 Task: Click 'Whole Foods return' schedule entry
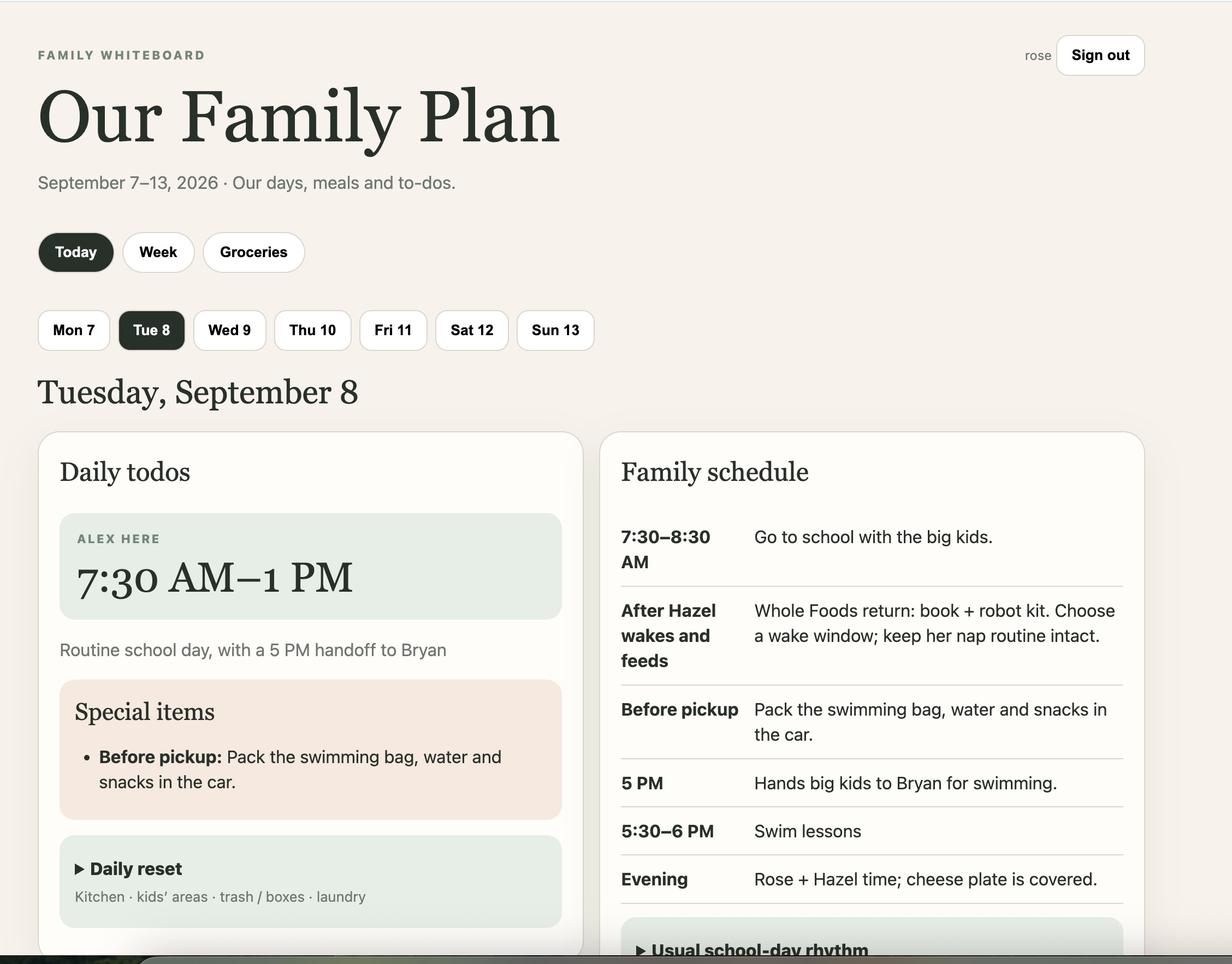pyautogui.click(x=934, y=624)
